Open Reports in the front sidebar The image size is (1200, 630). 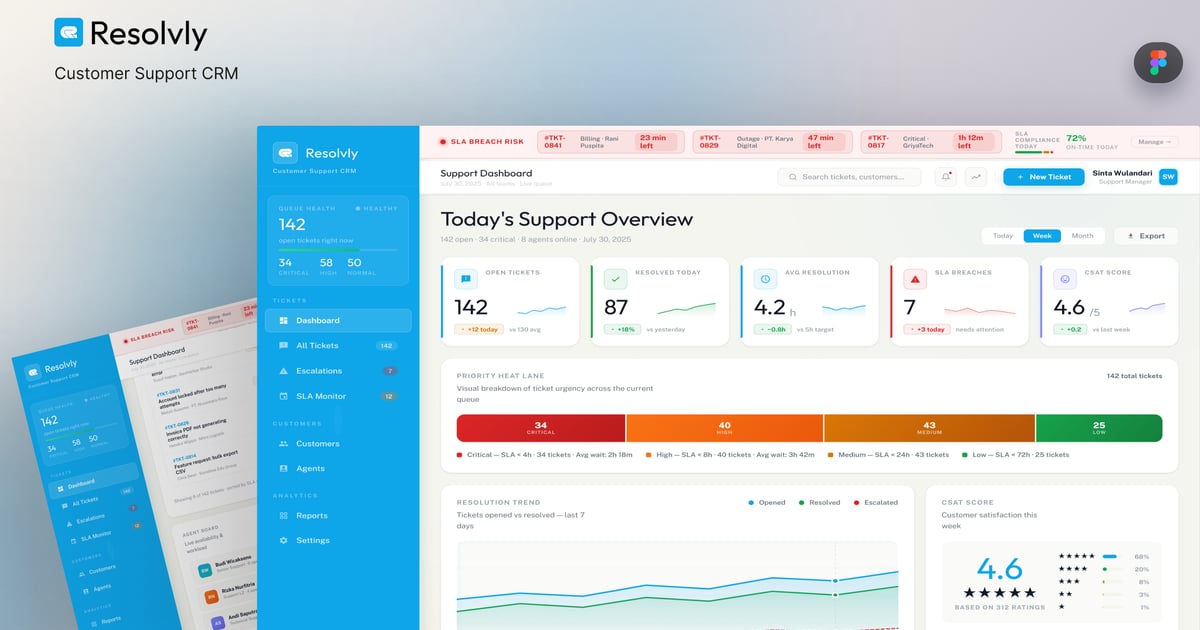(x=338, y=515)
